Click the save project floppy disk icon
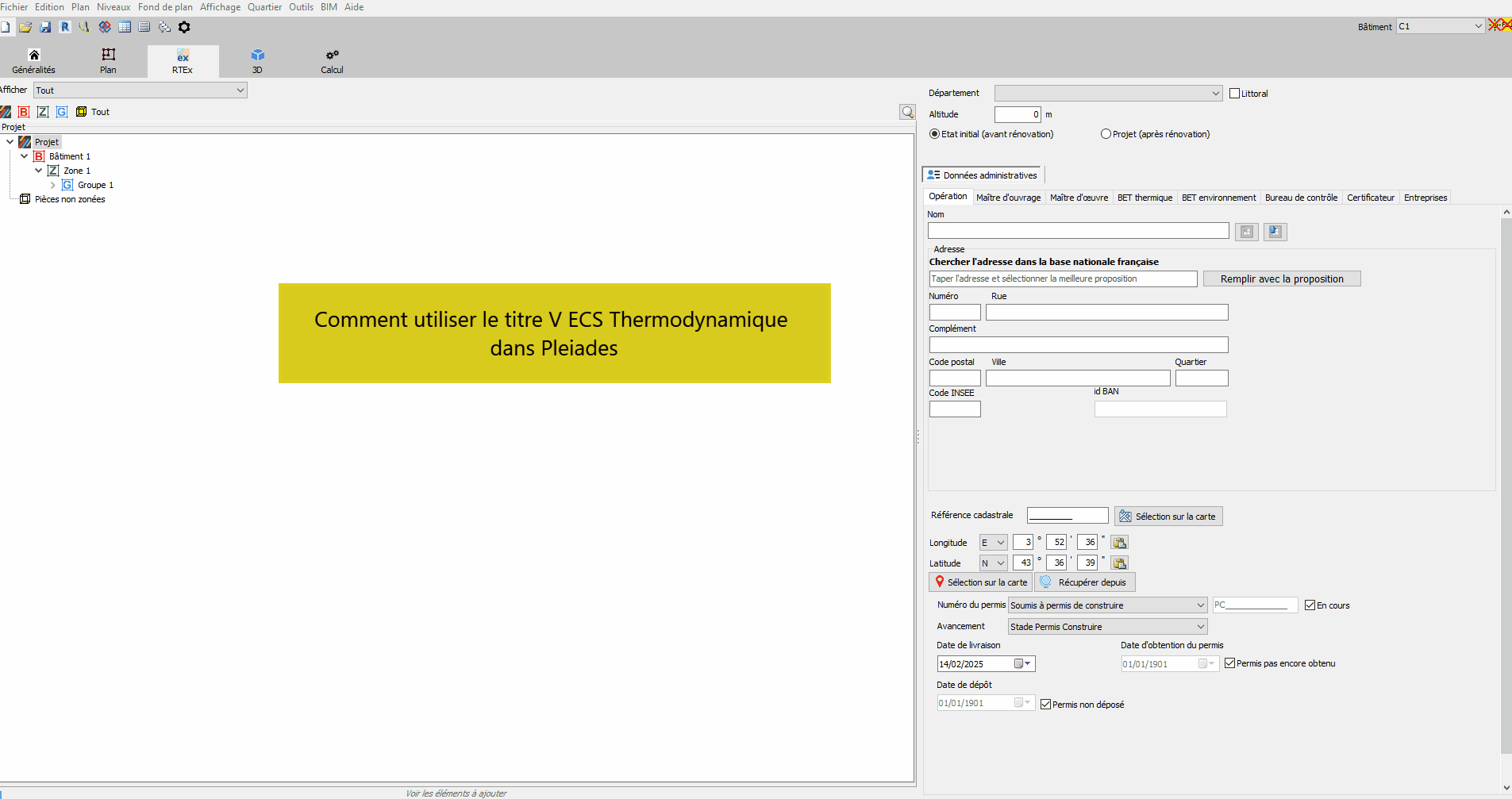Viewport: 1512px width, 799px height. [x=45, y=27]
